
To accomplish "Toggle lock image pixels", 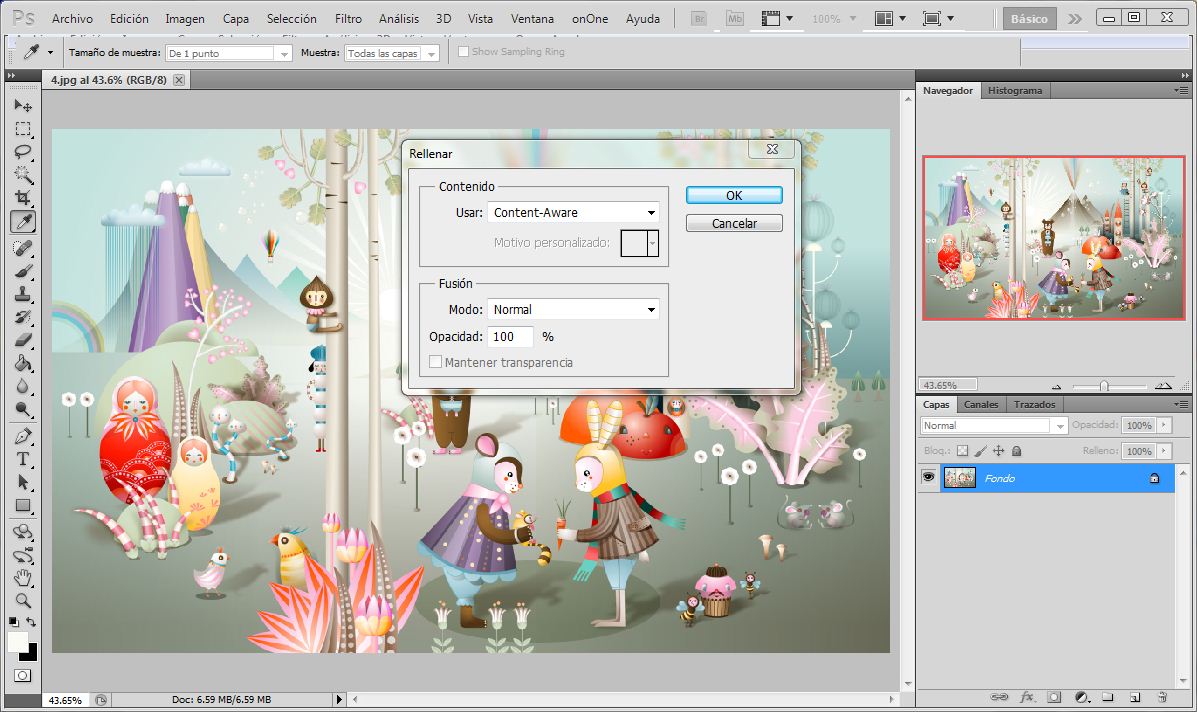I will [980, 451].
